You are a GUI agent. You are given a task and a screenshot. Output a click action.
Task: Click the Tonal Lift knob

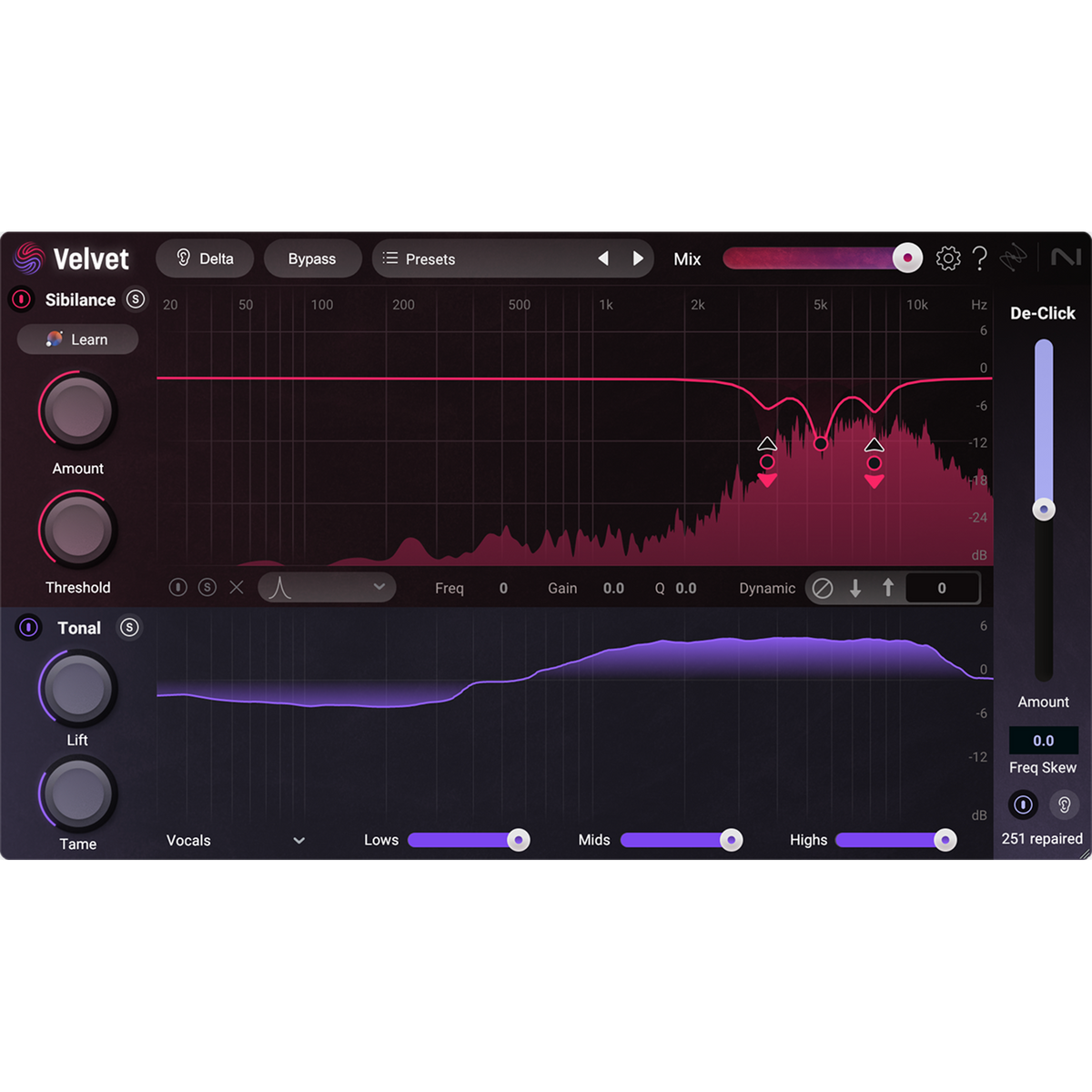tap(78, 689)
